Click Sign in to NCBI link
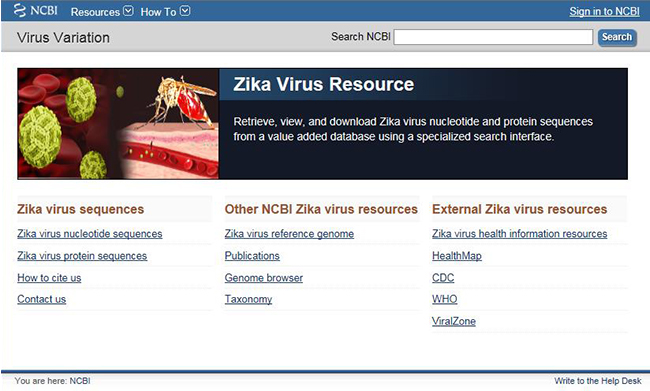The width and height of the screenshot is (650, 391). click(604, 12)
